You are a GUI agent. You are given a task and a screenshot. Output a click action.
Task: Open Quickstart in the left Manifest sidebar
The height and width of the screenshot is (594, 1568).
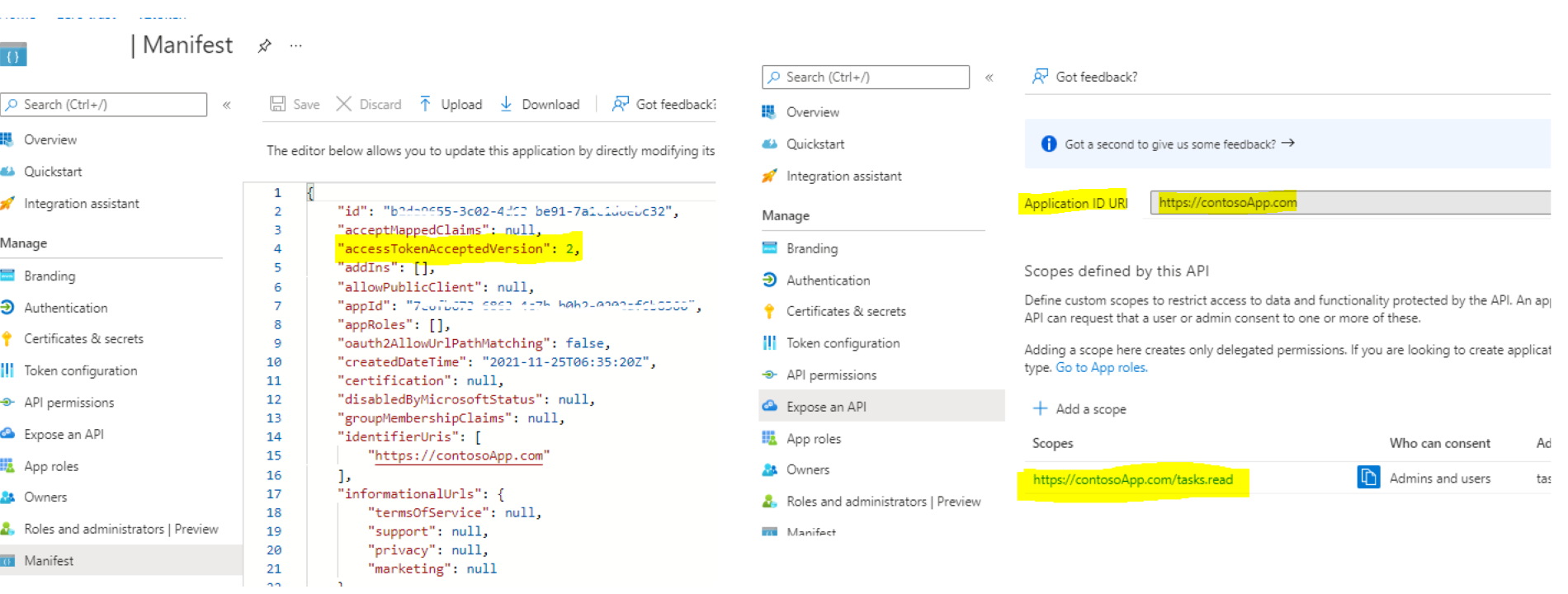point(53,172)
